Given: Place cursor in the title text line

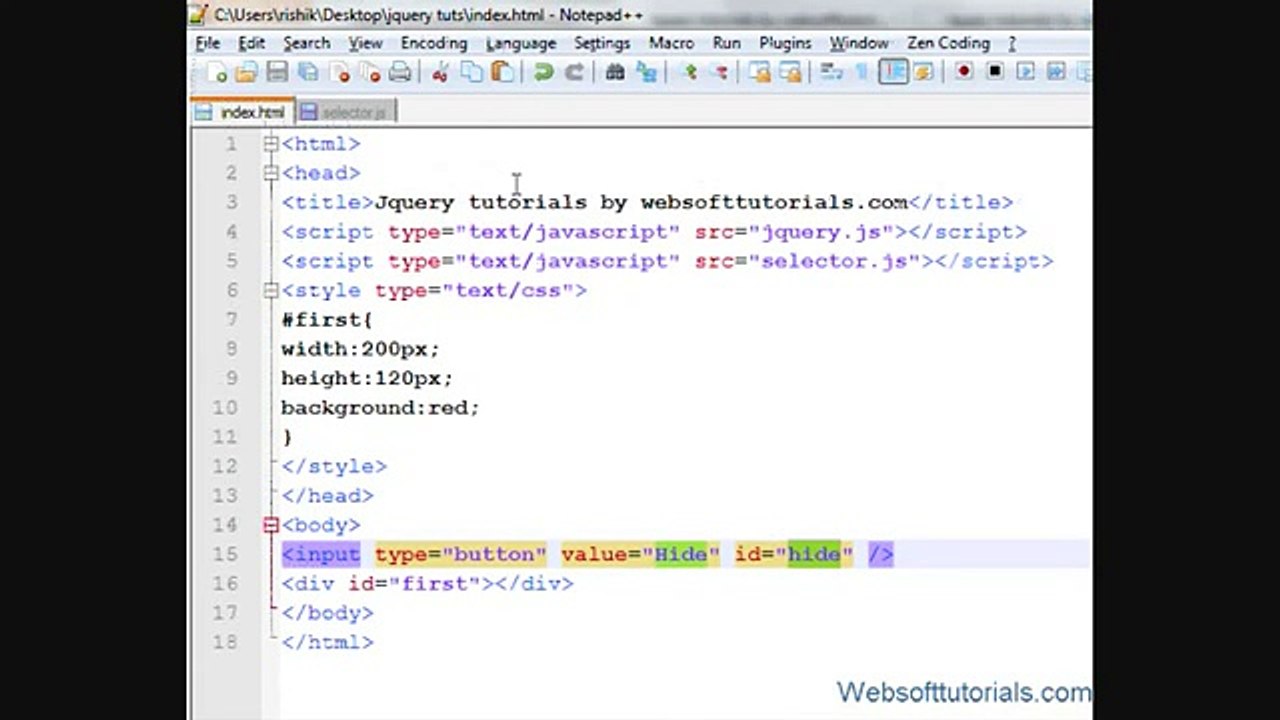Looking at the screenshot, I should click(x=647, y=202).
